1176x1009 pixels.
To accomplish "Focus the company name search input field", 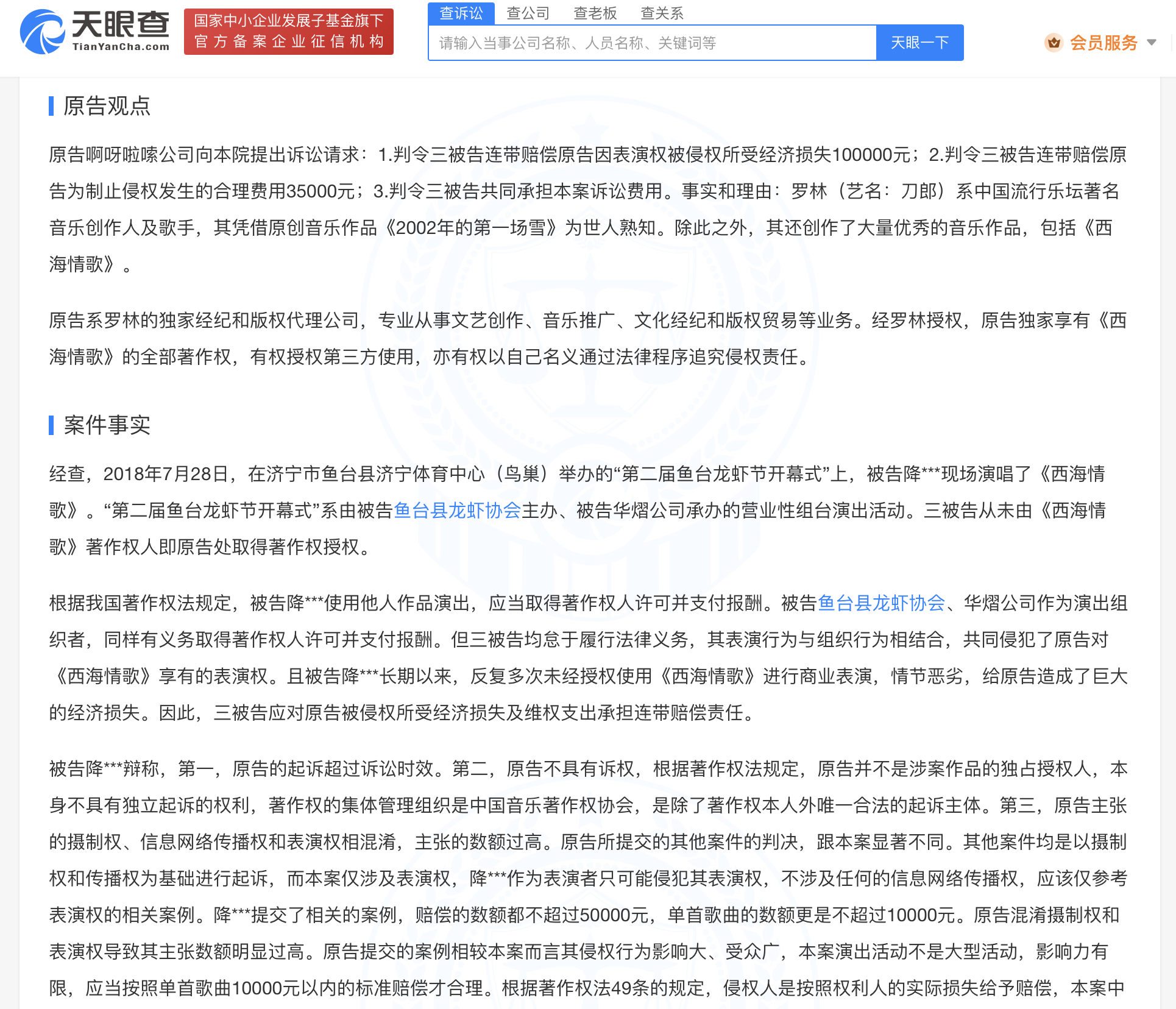I will (x=653, y=43).
